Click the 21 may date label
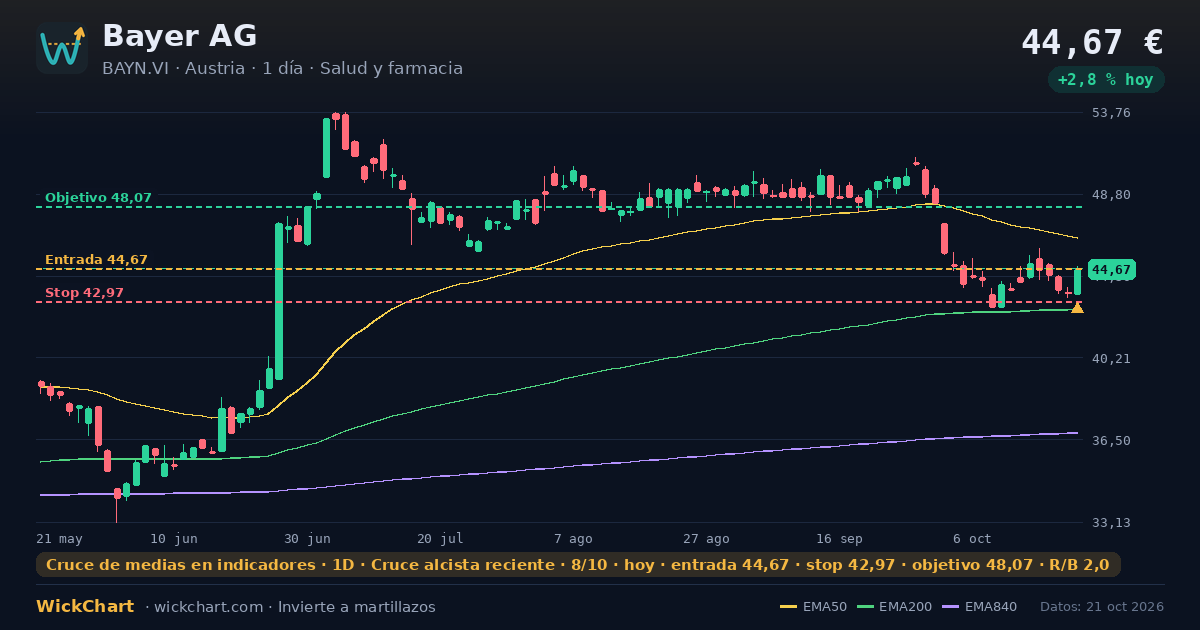Screen dimensions: 1200x630 60,538
